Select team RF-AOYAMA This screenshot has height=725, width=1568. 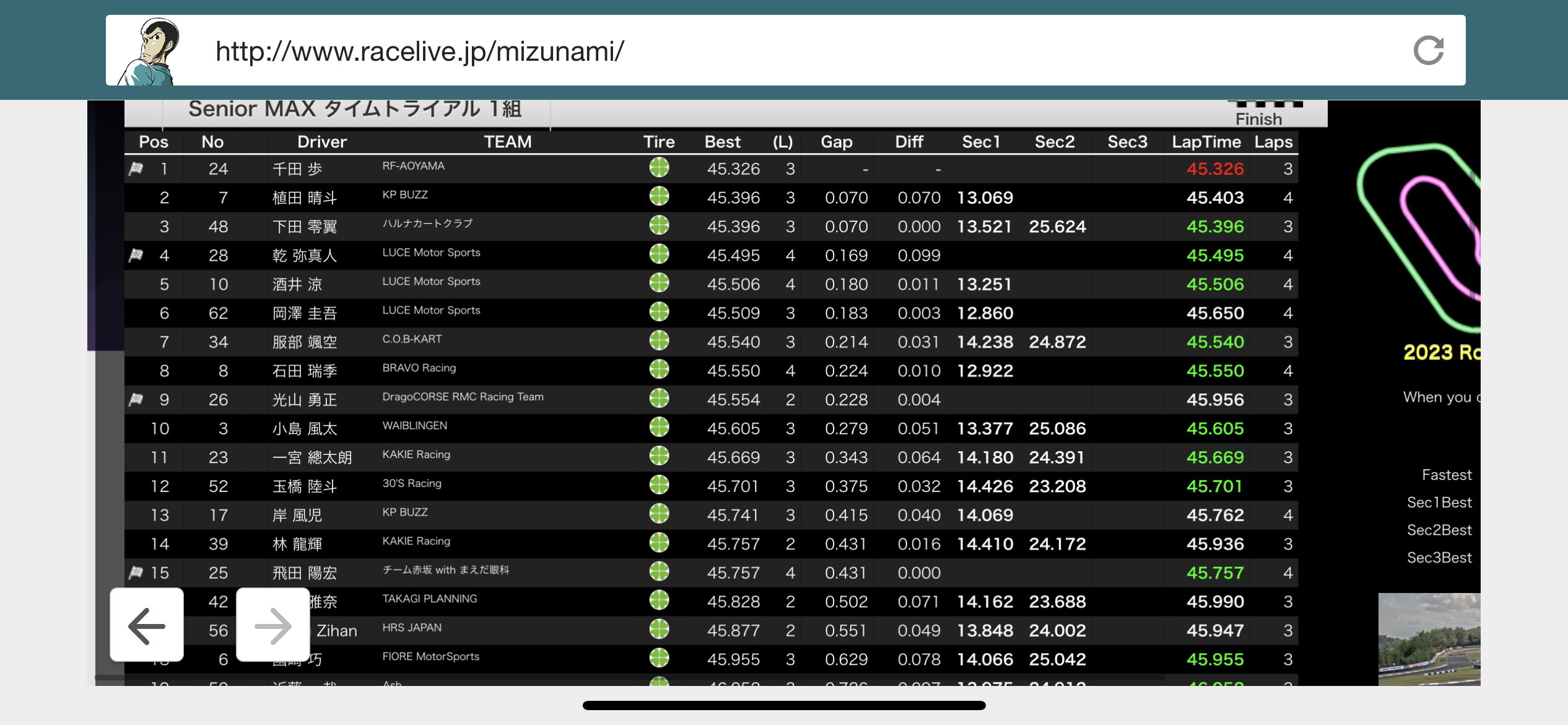point(414,166)
